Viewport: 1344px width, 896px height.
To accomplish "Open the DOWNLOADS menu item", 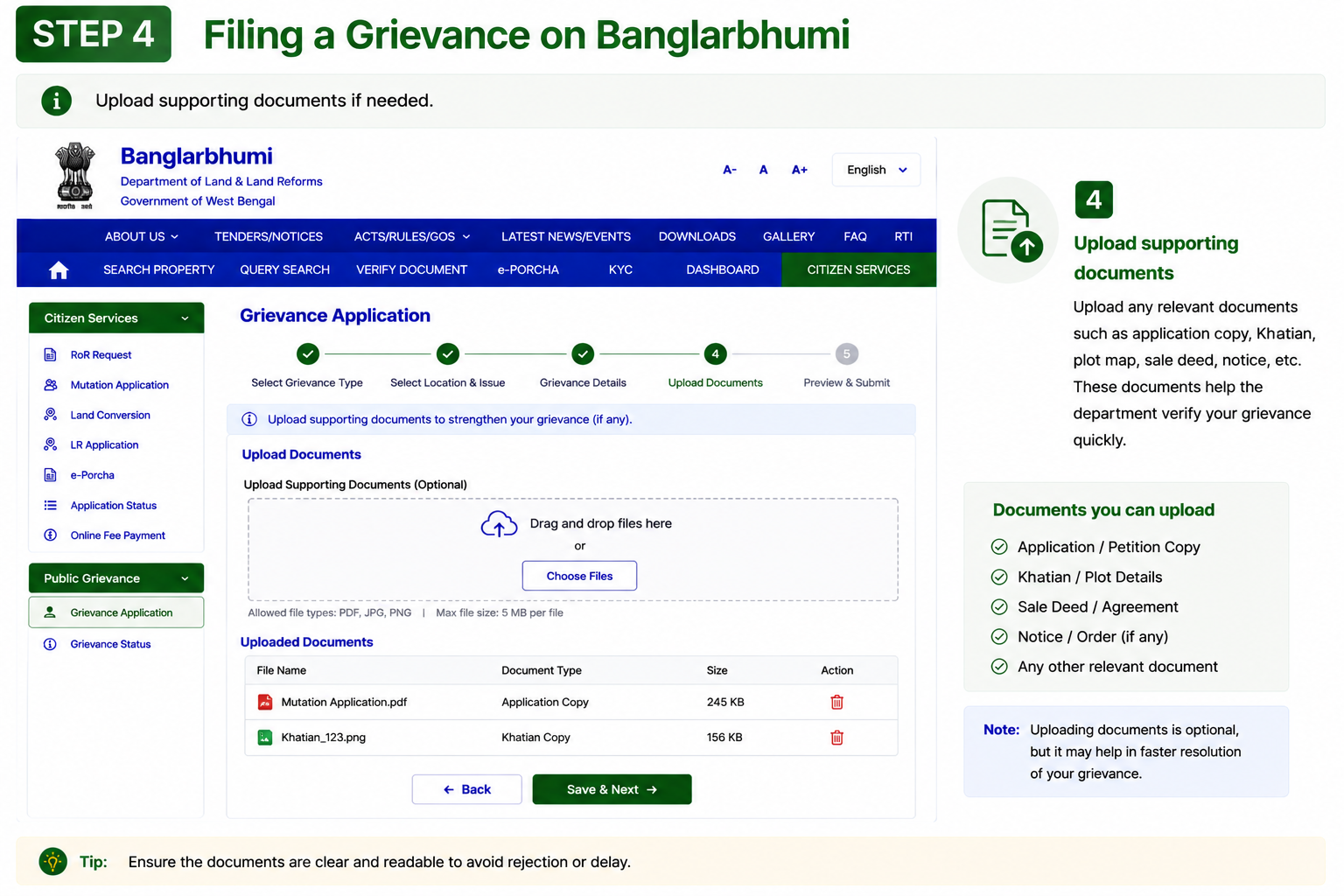I will click(x=697, y=236).
